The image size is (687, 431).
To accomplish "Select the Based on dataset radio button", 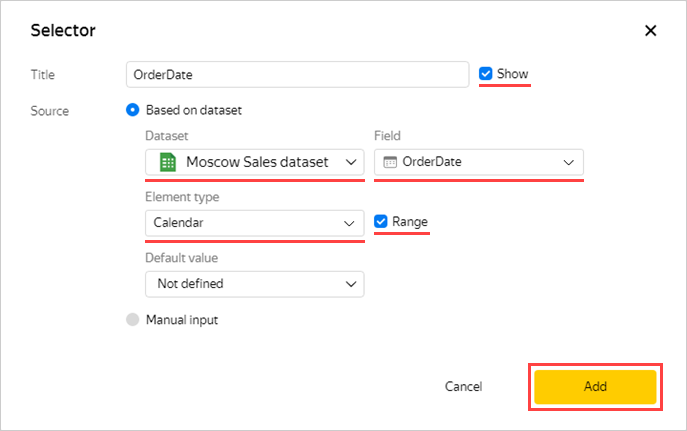I will click(x=132, y=110).
